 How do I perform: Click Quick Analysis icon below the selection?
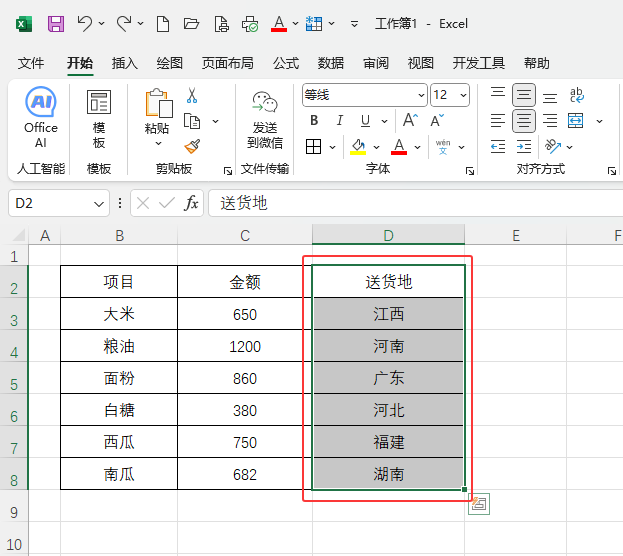(479, 504)
